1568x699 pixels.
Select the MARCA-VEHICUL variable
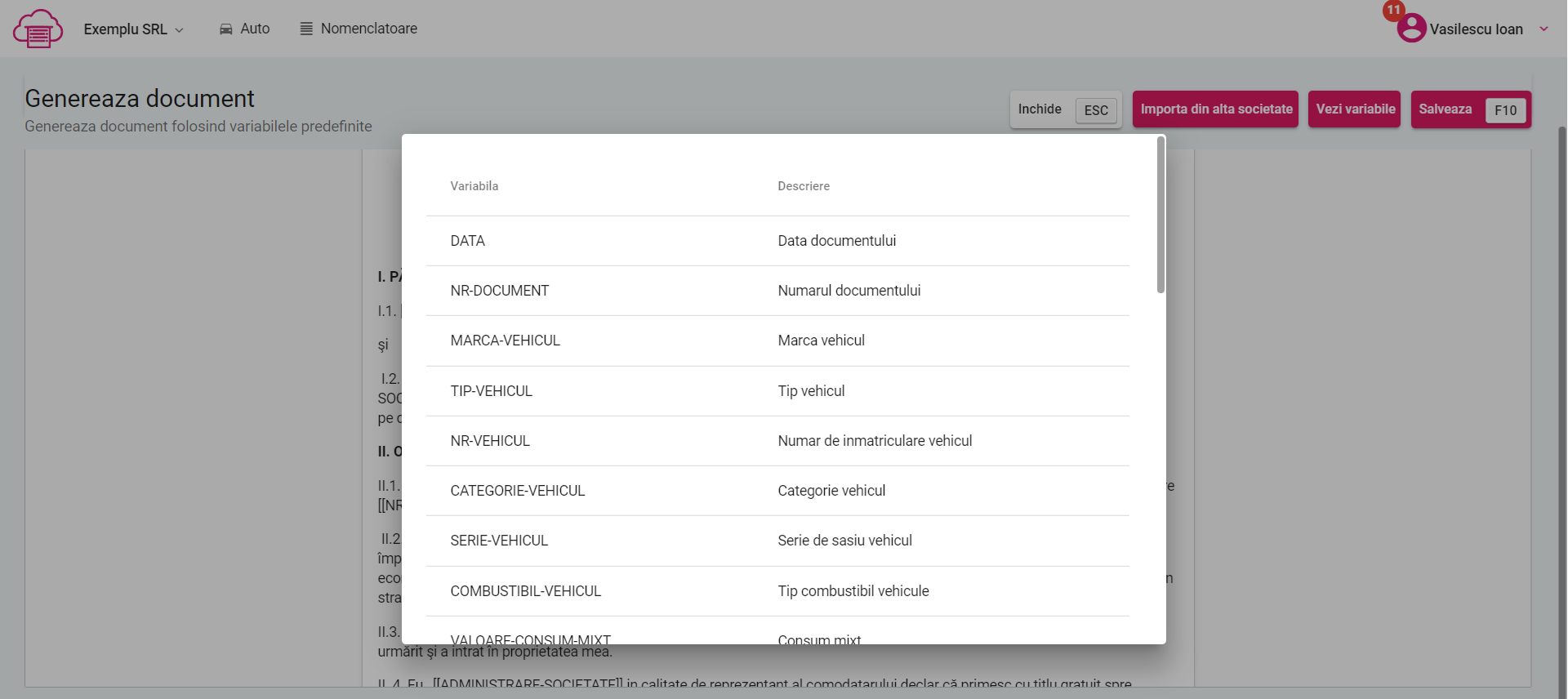(x=506, y=341)
